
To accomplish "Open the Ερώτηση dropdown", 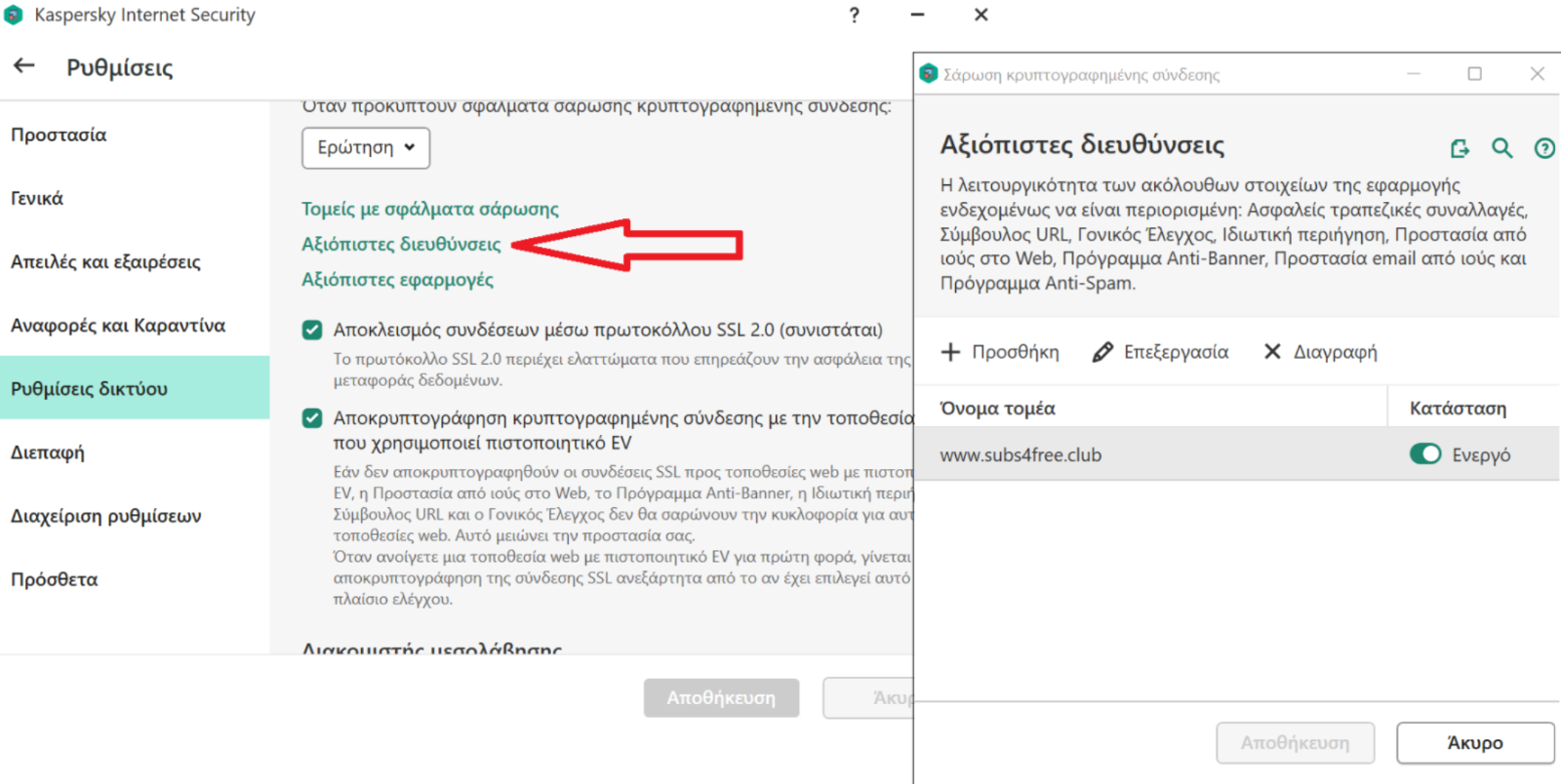I will (x=366, y=147).
